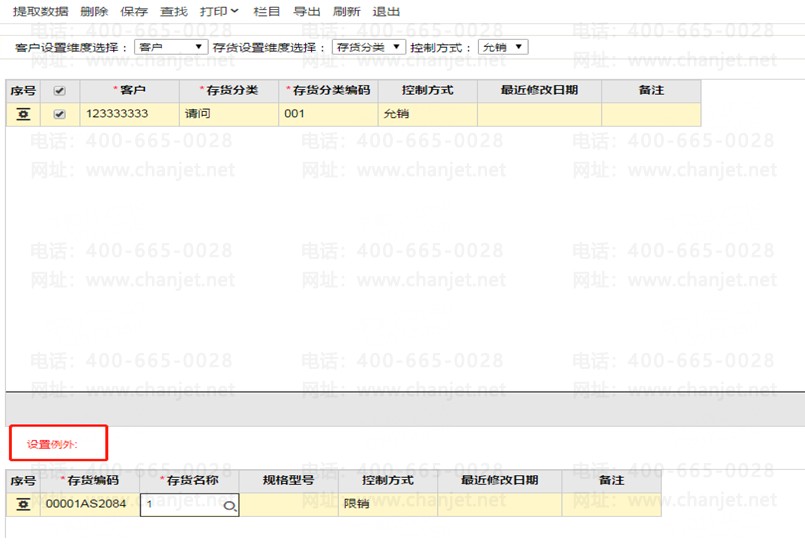Viewport: 805px width, 547px height.
Task: Open 存货设置维度选择 dropdown showing 存货分类
Action: [369, 47]
